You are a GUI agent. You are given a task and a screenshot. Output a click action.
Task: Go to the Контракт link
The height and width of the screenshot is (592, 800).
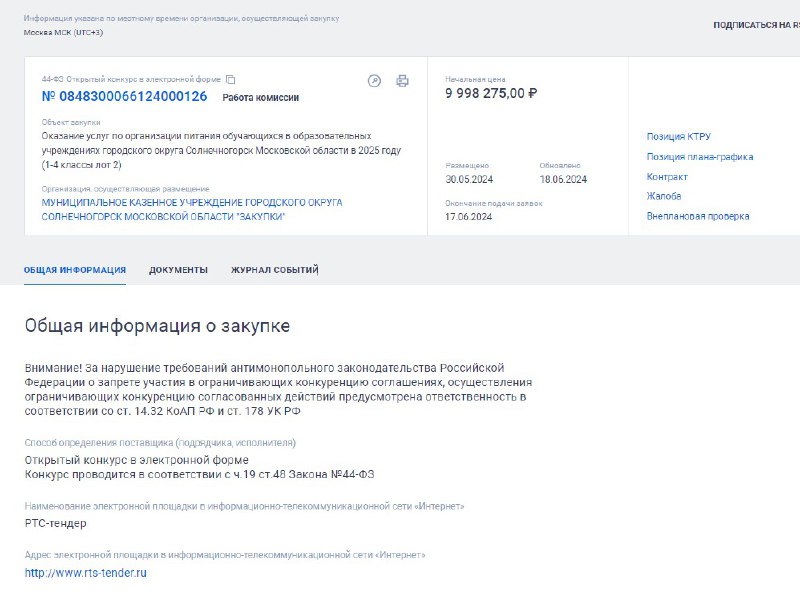point(667,177)
